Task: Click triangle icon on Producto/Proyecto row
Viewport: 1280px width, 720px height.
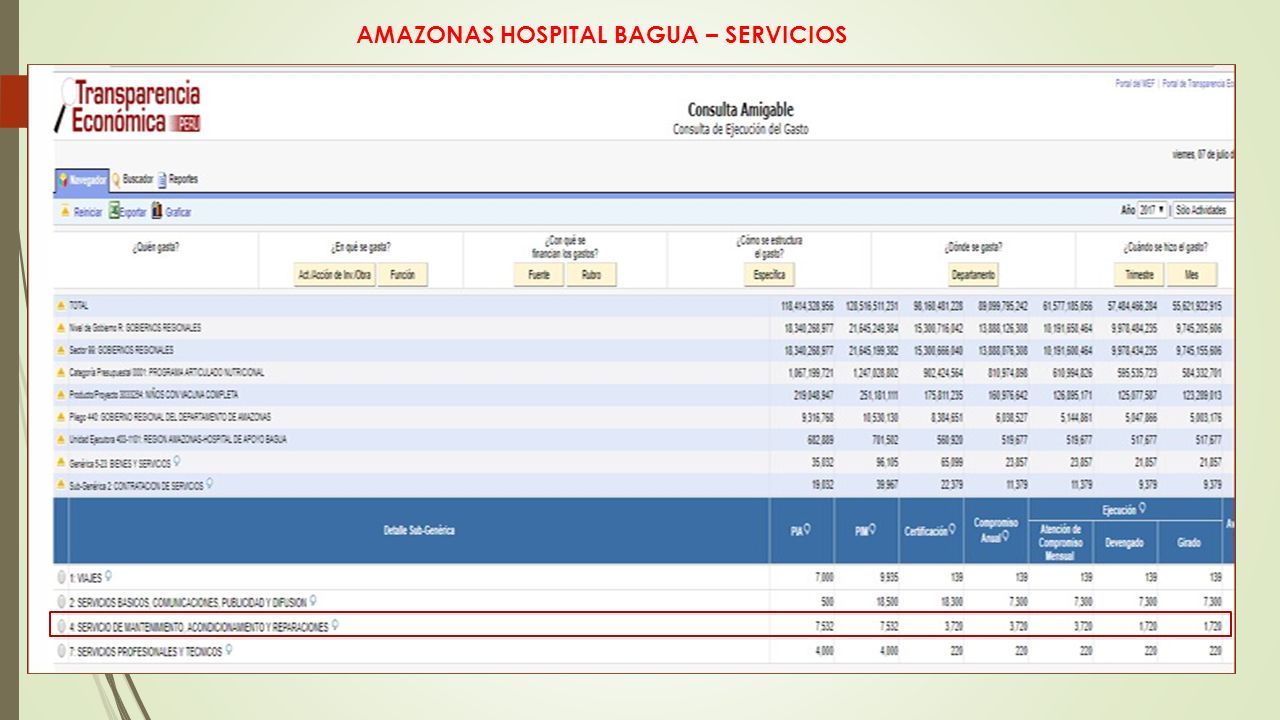Action: click(x=61, y=395)
